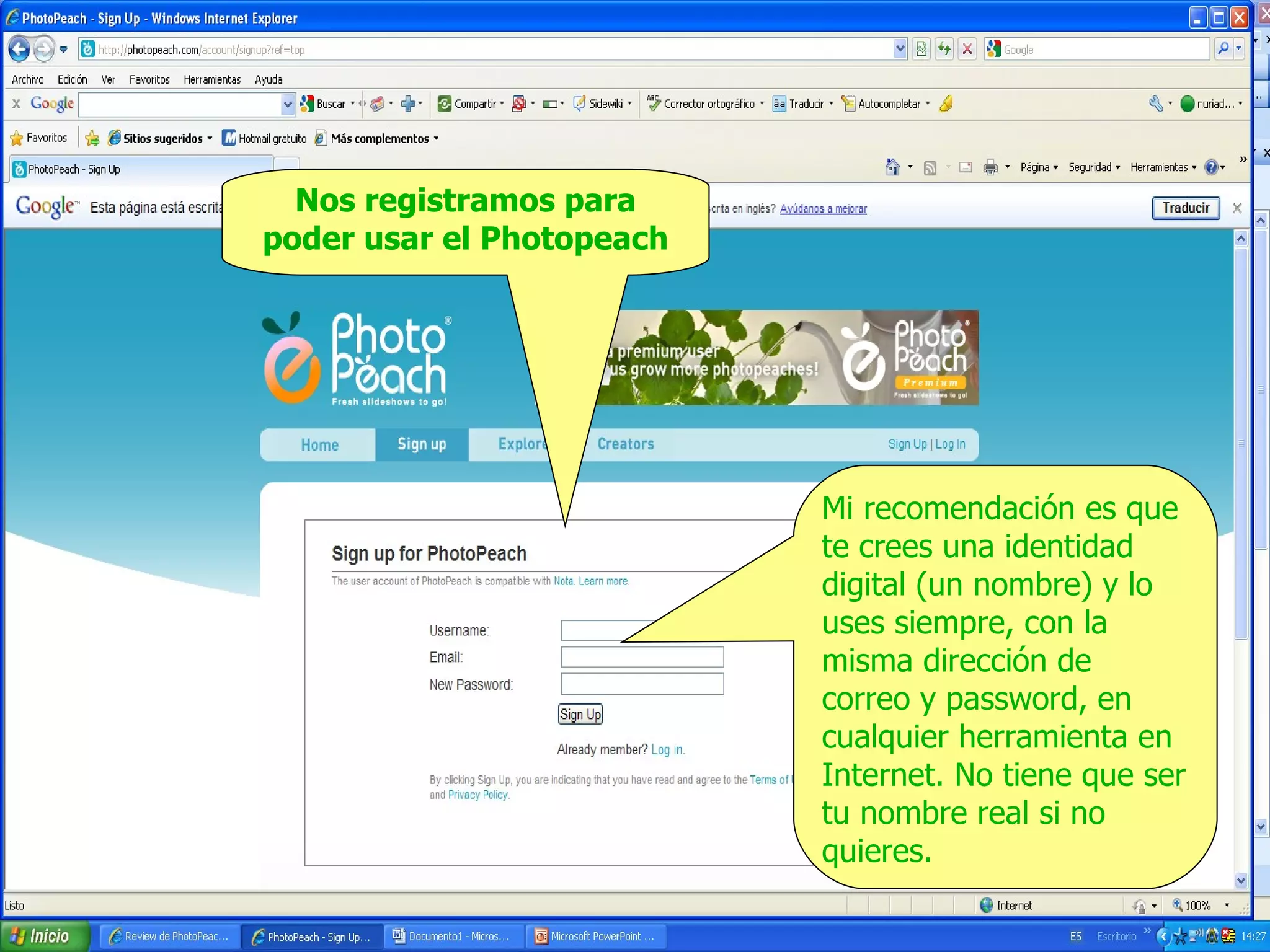Click the help question mark icon
Screen dimensions: 1270x952
pos(1211,167)
